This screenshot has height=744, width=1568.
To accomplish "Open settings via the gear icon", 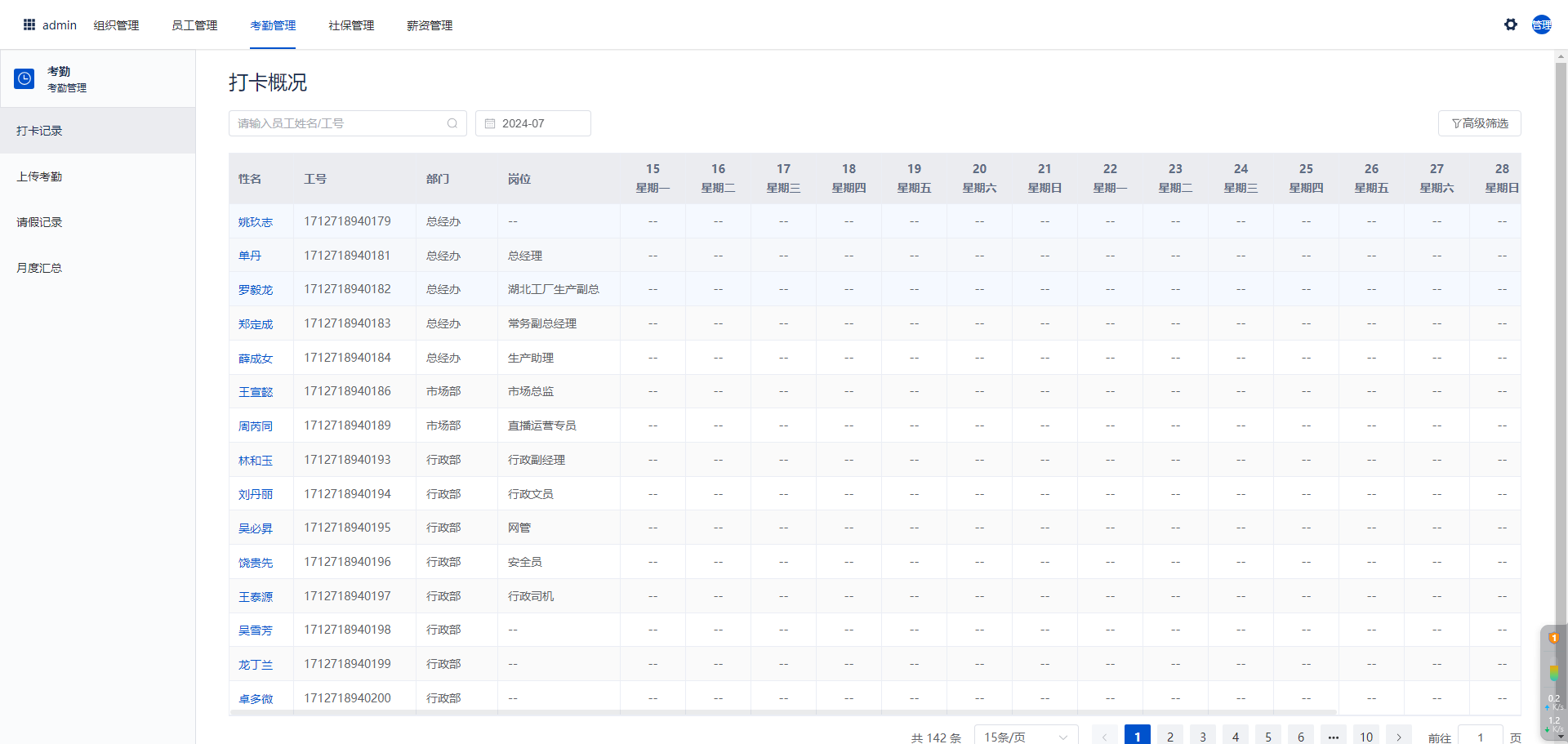I will (x=1511, y=25).
